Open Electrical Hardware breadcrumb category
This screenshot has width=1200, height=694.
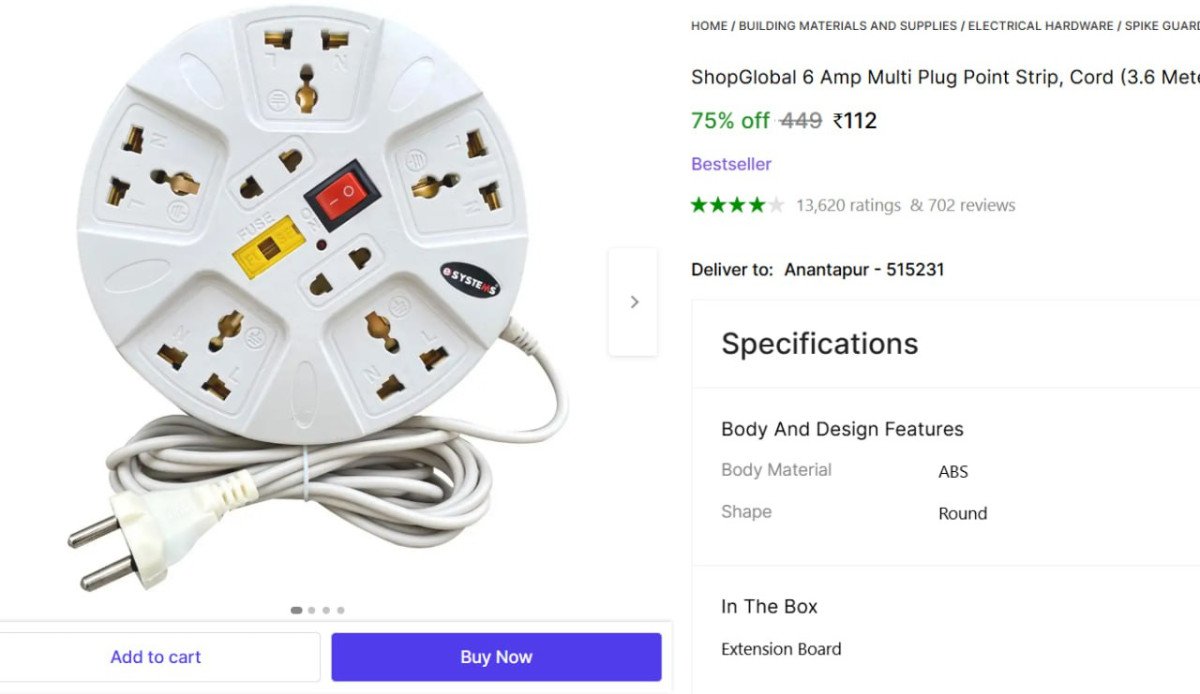tap(1040, 26)
